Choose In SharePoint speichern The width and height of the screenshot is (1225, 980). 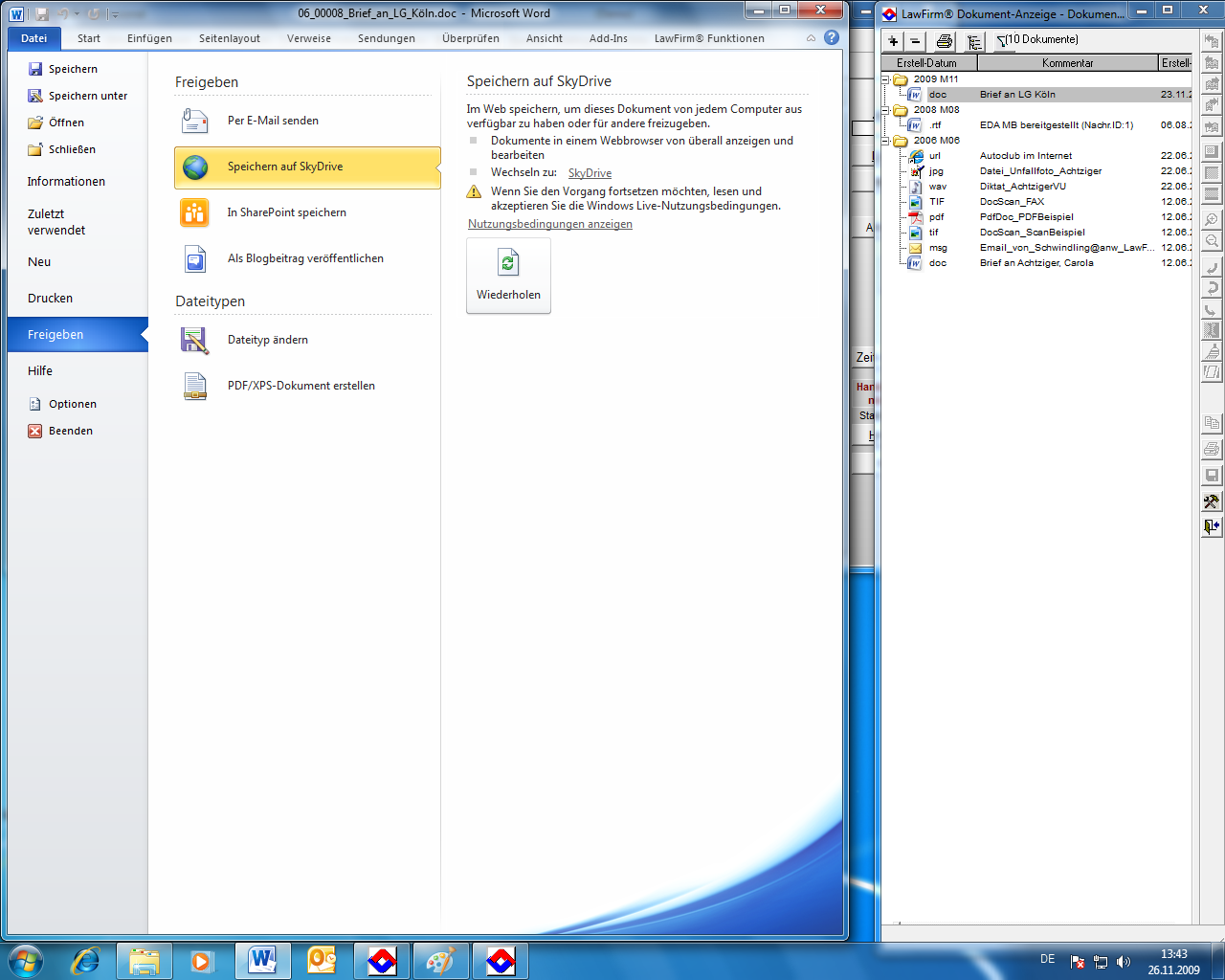tap(286, 212)
